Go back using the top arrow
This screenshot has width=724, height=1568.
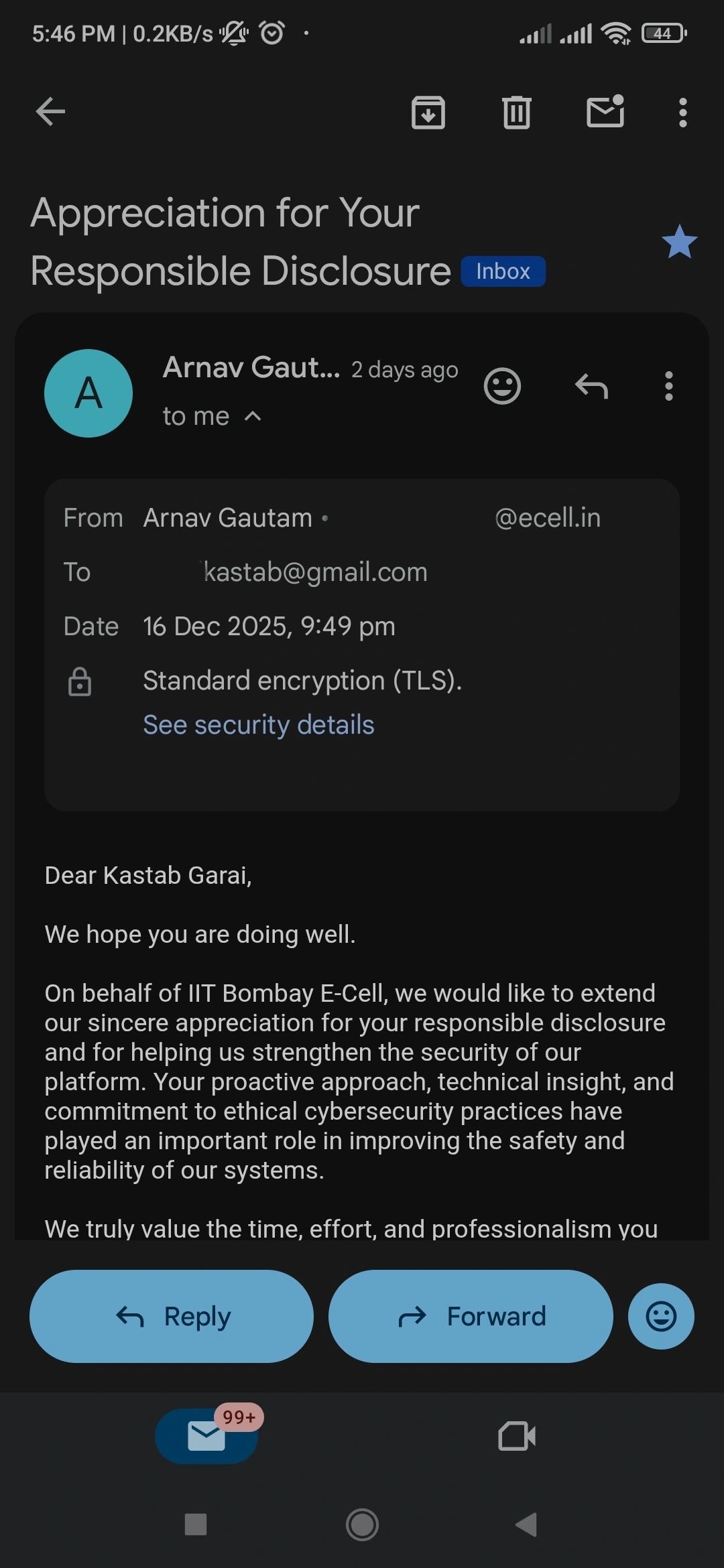(50, 111)
